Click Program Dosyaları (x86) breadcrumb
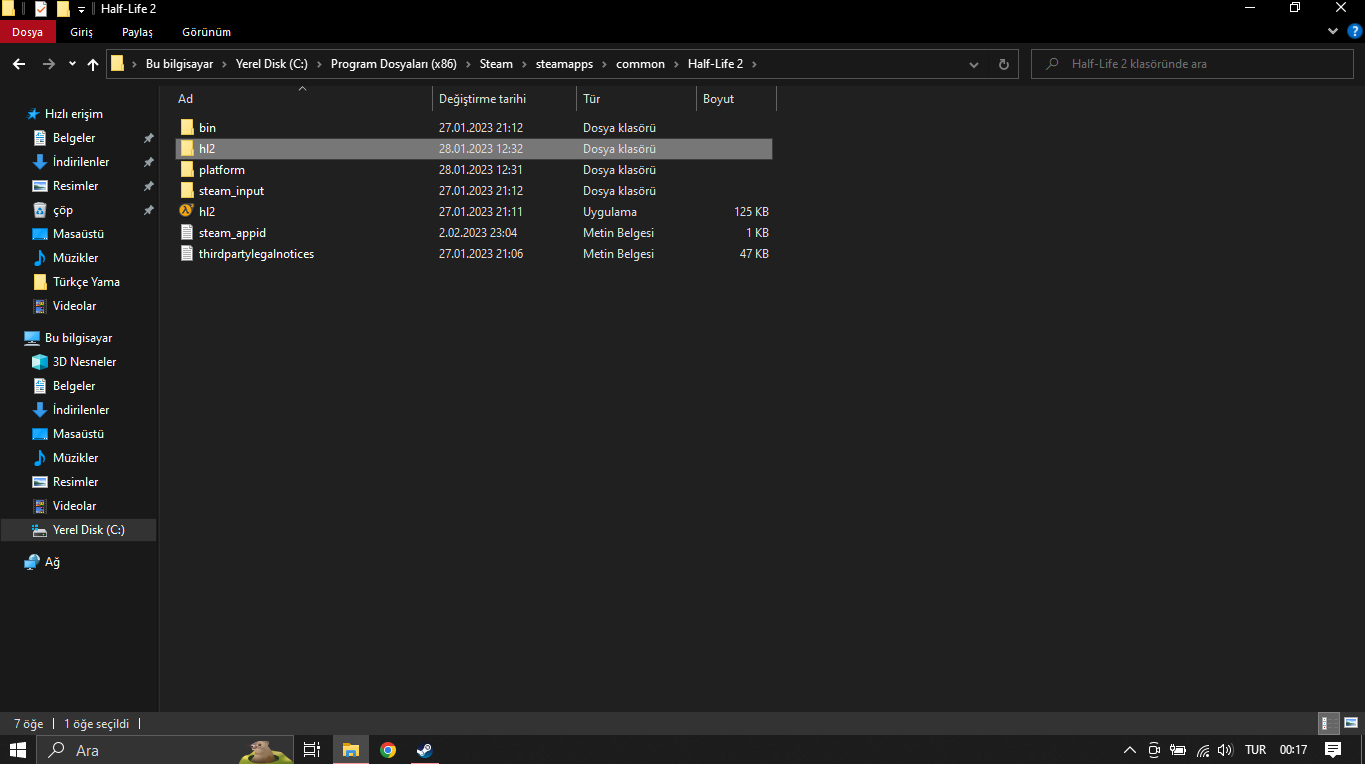The image size is (1365, 764). (x=393, y=64)
